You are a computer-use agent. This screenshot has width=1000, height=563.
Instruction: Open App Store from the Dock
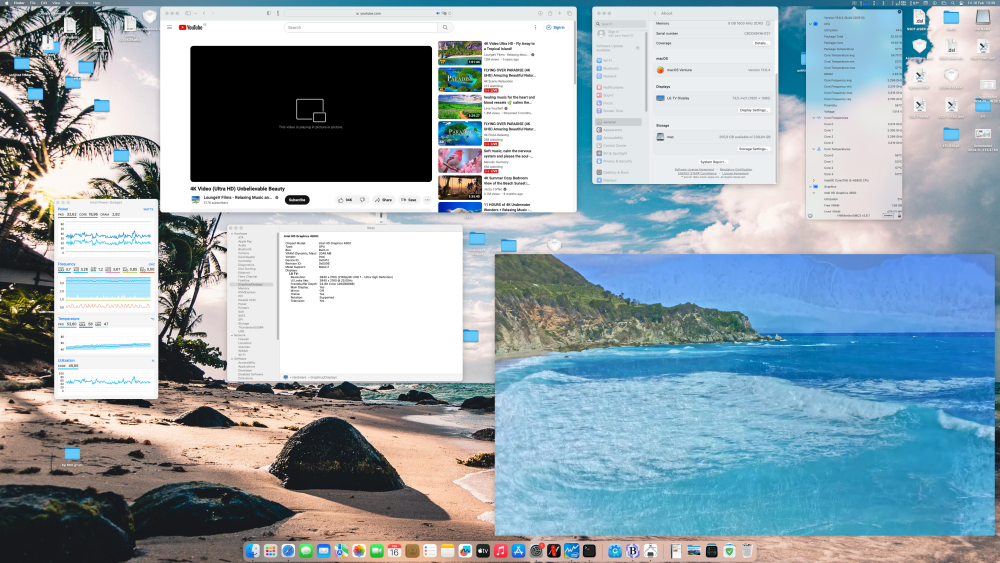tap(518, 551)
